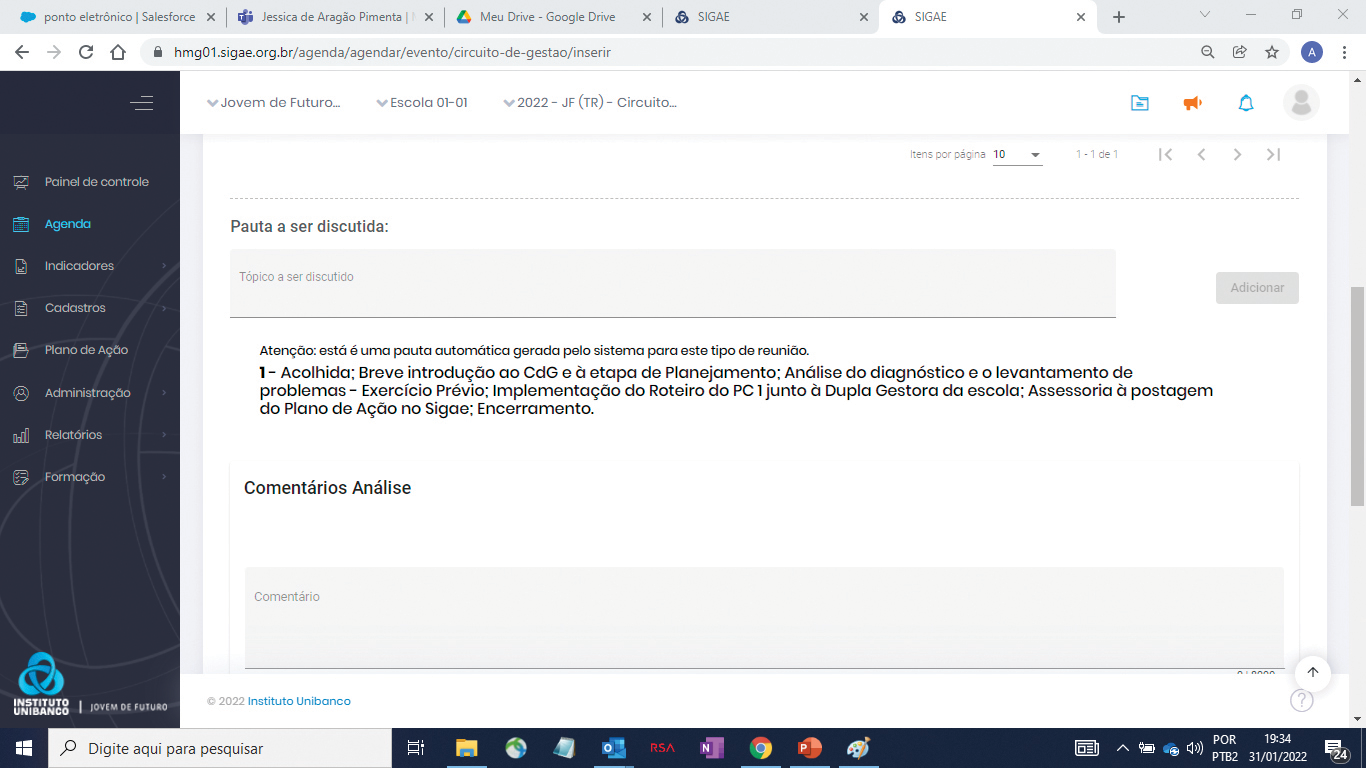The image size is (1366, 768).
Task: Go to previous page of results
Action: [1202, 154]
